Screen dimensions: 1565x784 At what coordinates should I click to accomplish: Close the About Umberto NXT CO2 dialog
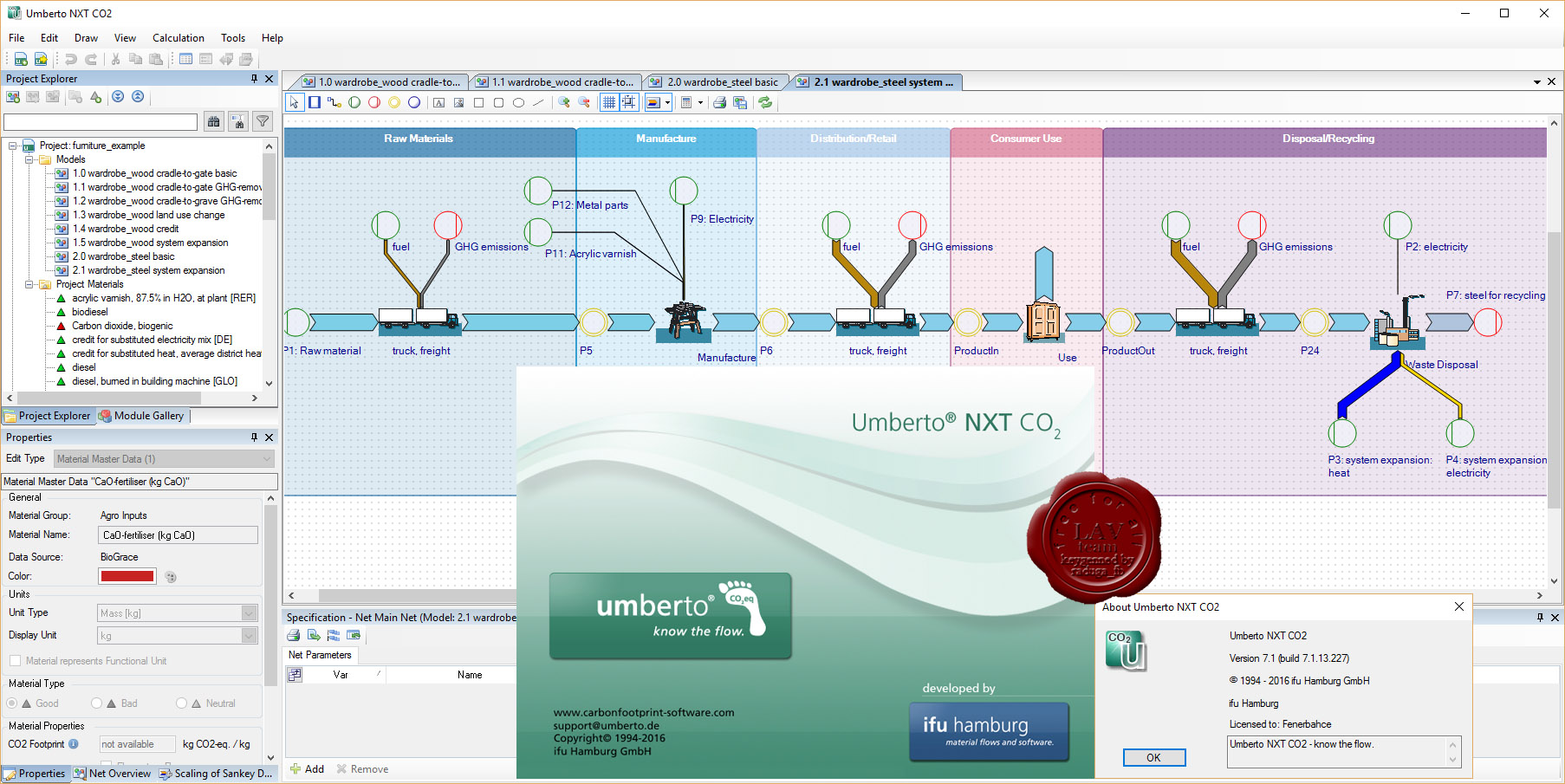[1459, 606]
